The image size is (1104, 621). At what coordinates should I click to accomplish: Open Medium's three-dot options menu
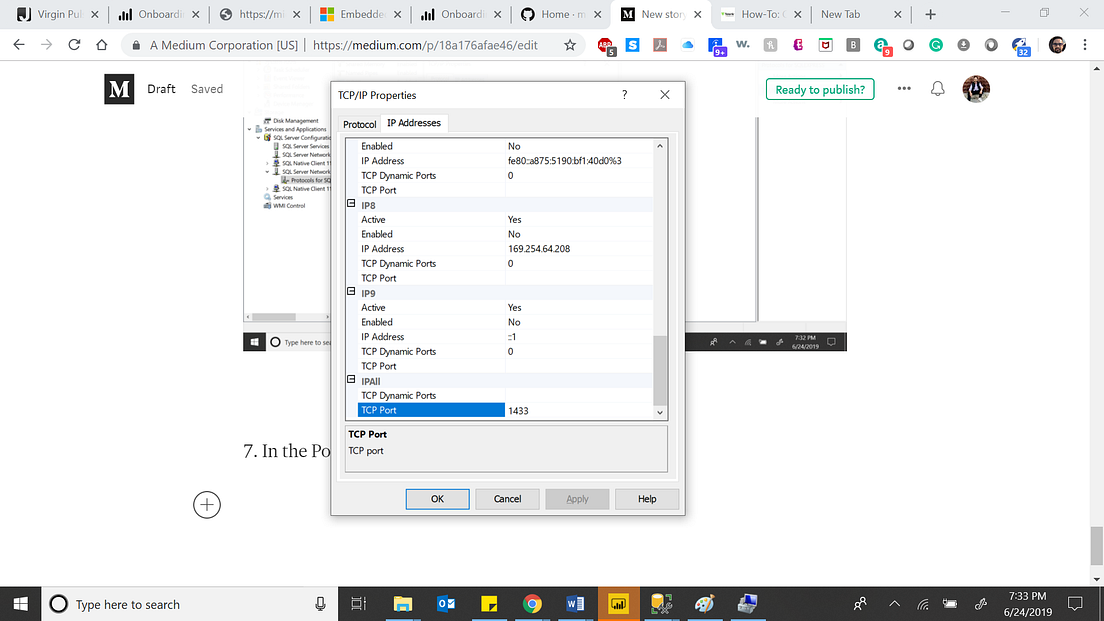tap(904, 89)
